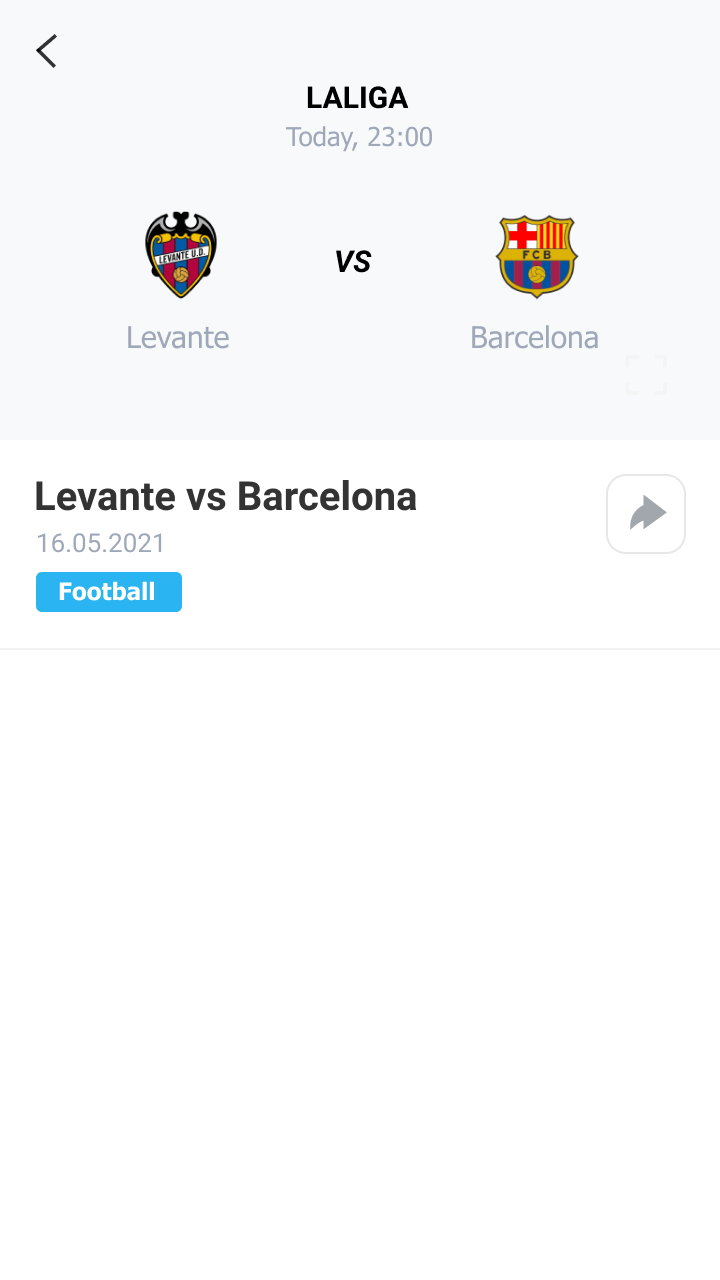Tap the Today, 23:00 kickoff time

point(359,137)
